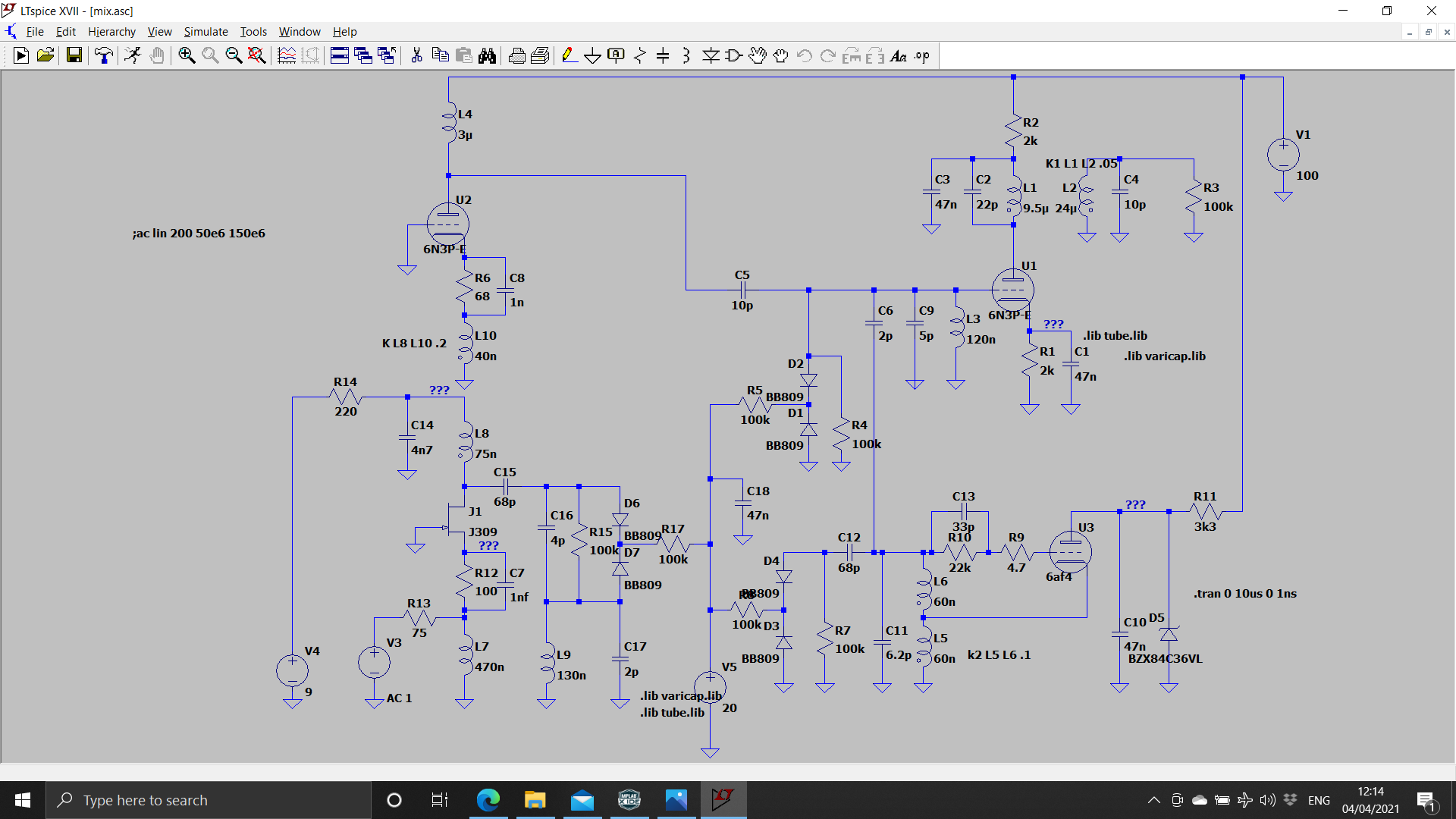Open the File menu

35,31
